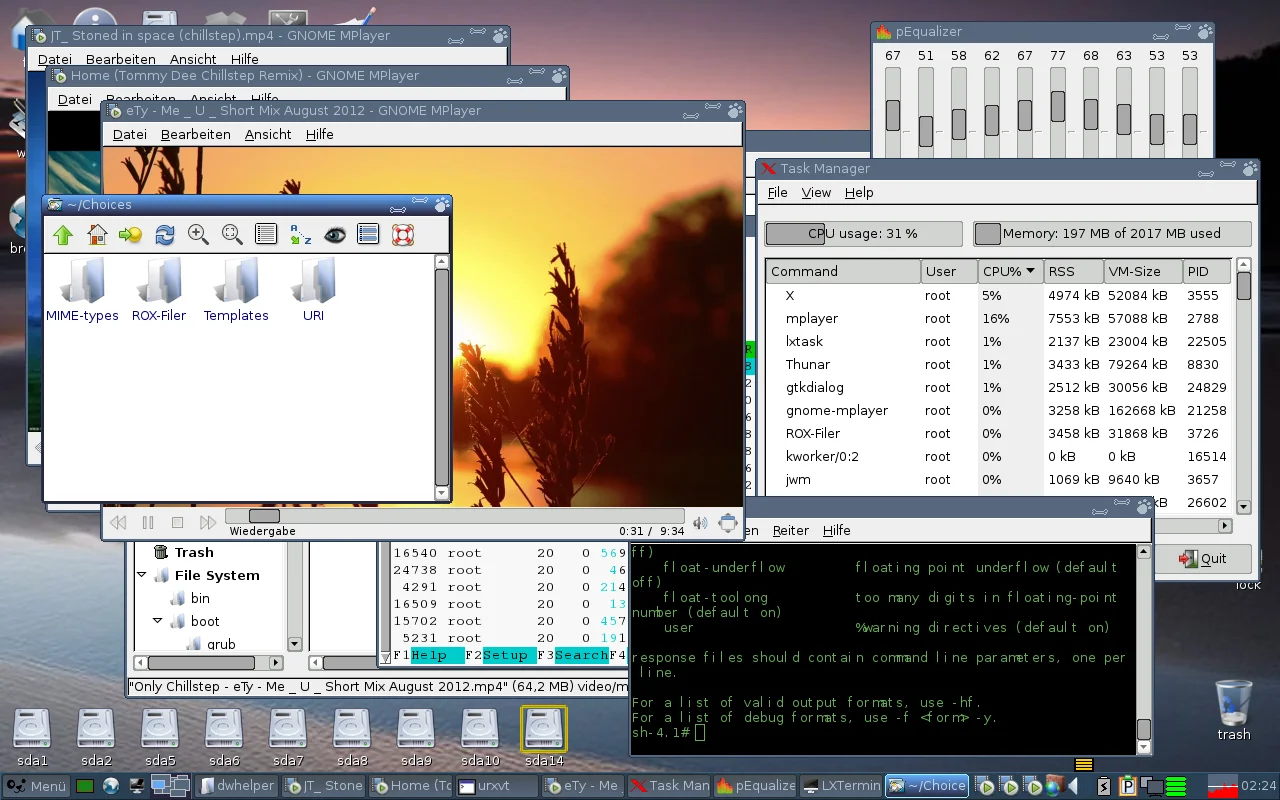Open the ROX-Filer folder
The height and width of the screenshot is (800, 1280).
point(159,290)
